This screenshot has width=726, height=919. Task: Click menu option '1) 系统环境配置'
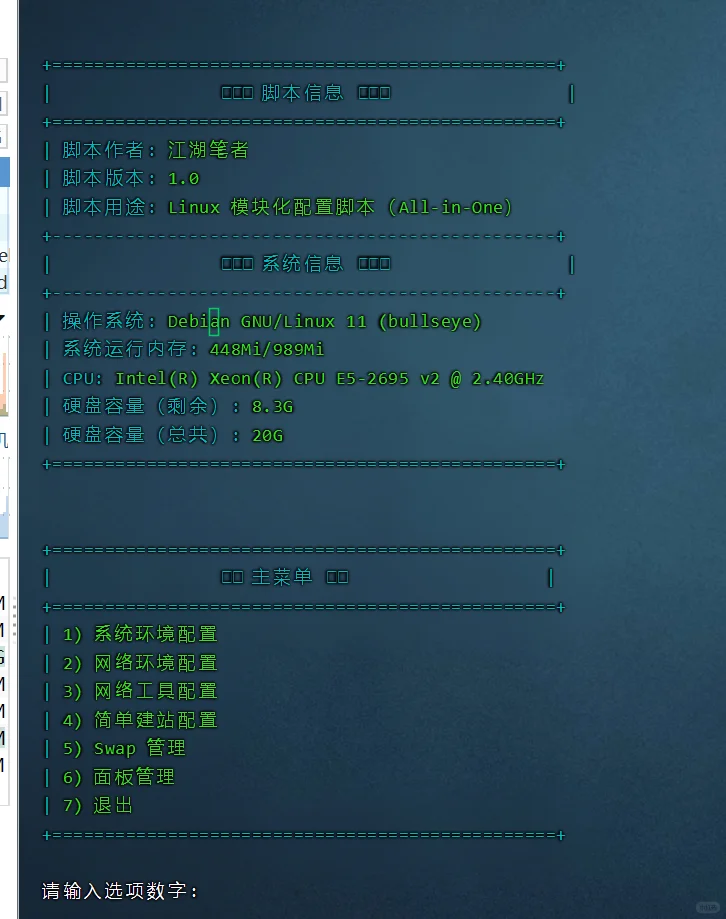tap(140, 634)
